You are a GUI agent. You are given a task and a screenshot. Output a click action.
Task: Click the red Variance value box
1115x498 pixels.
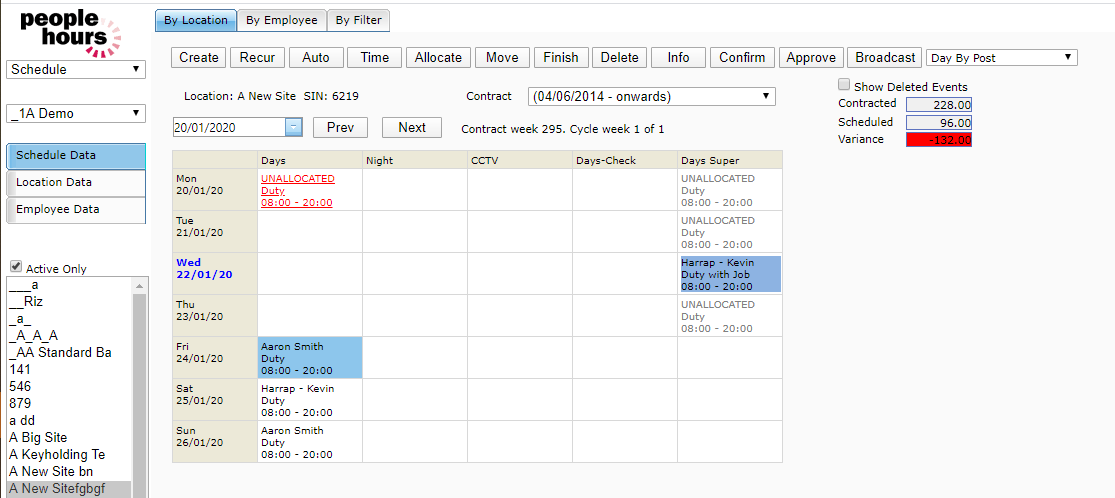point(938,140)
